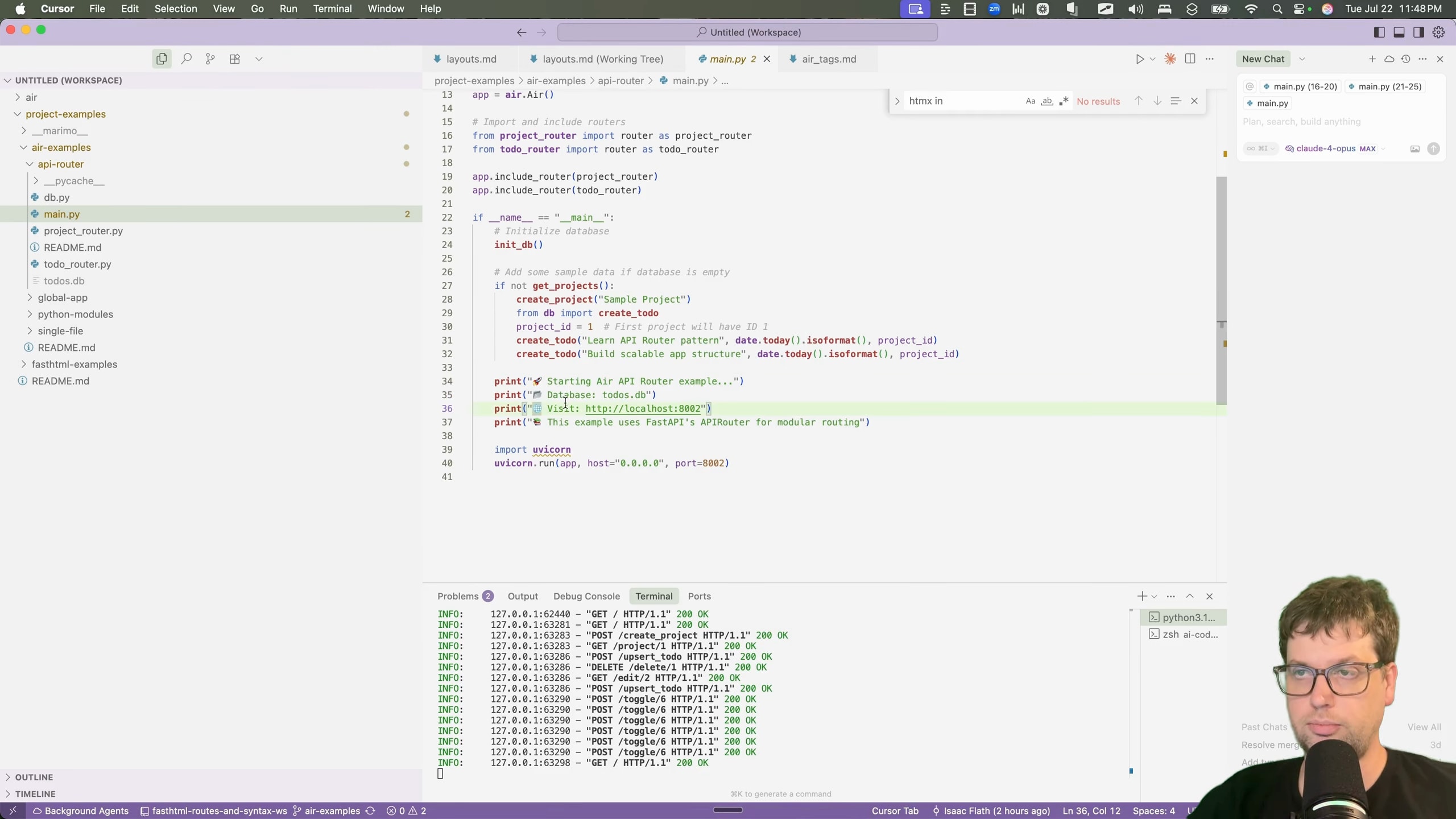Expand the fasthtml-examples folder

(74, 364)
